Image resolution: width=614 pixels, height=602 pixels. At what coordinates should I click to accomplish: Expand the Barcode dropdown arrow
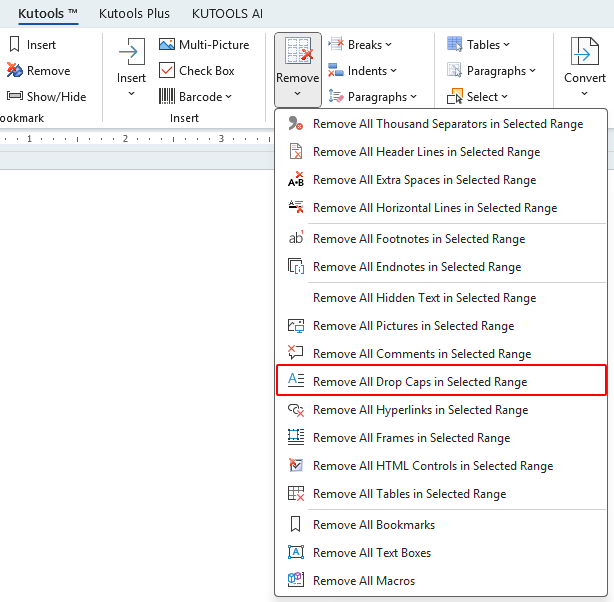229,97
